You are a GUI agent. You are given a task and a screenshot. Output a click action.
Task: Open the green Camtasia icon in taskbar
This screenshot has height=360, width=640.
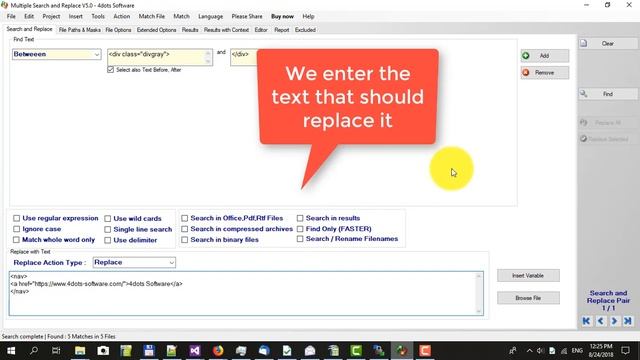pos(356,351)
